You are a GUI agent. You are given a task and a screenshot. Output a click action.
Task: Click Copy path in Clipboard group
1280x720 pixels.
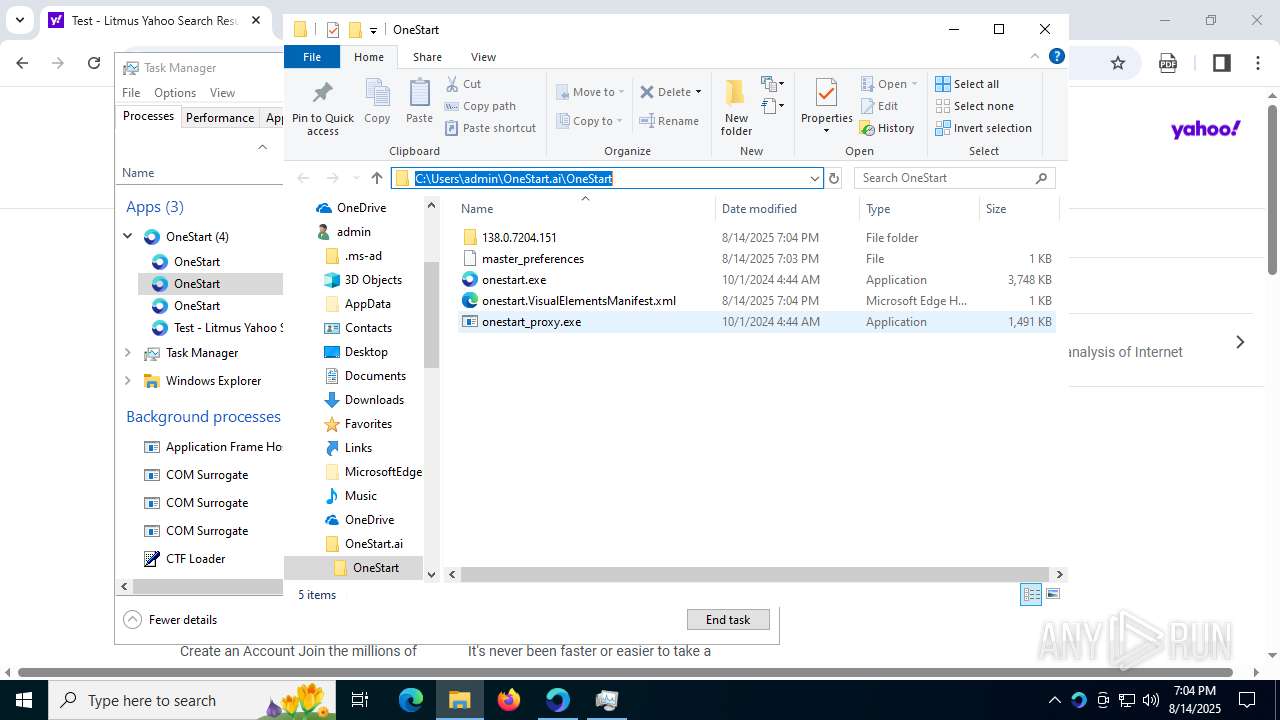pyautogui.click(x=480, y=106)
